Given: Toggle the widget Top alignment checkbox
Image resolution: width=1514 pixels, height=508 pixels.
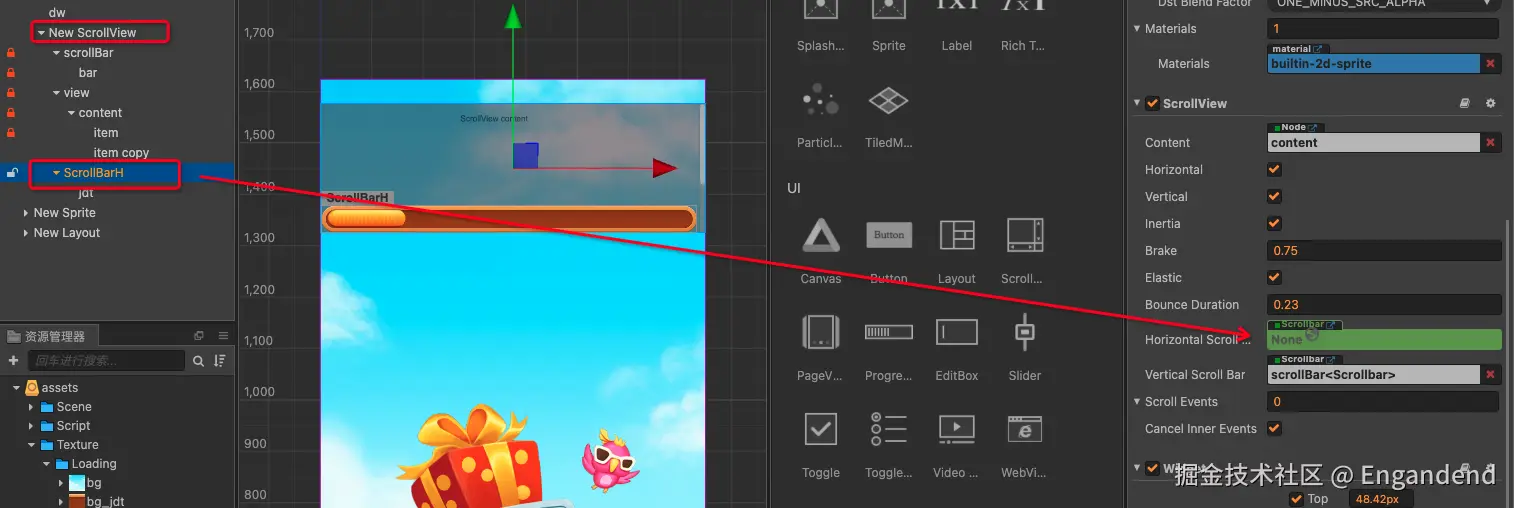Looking at the screenshot, I should point(1297,499).
